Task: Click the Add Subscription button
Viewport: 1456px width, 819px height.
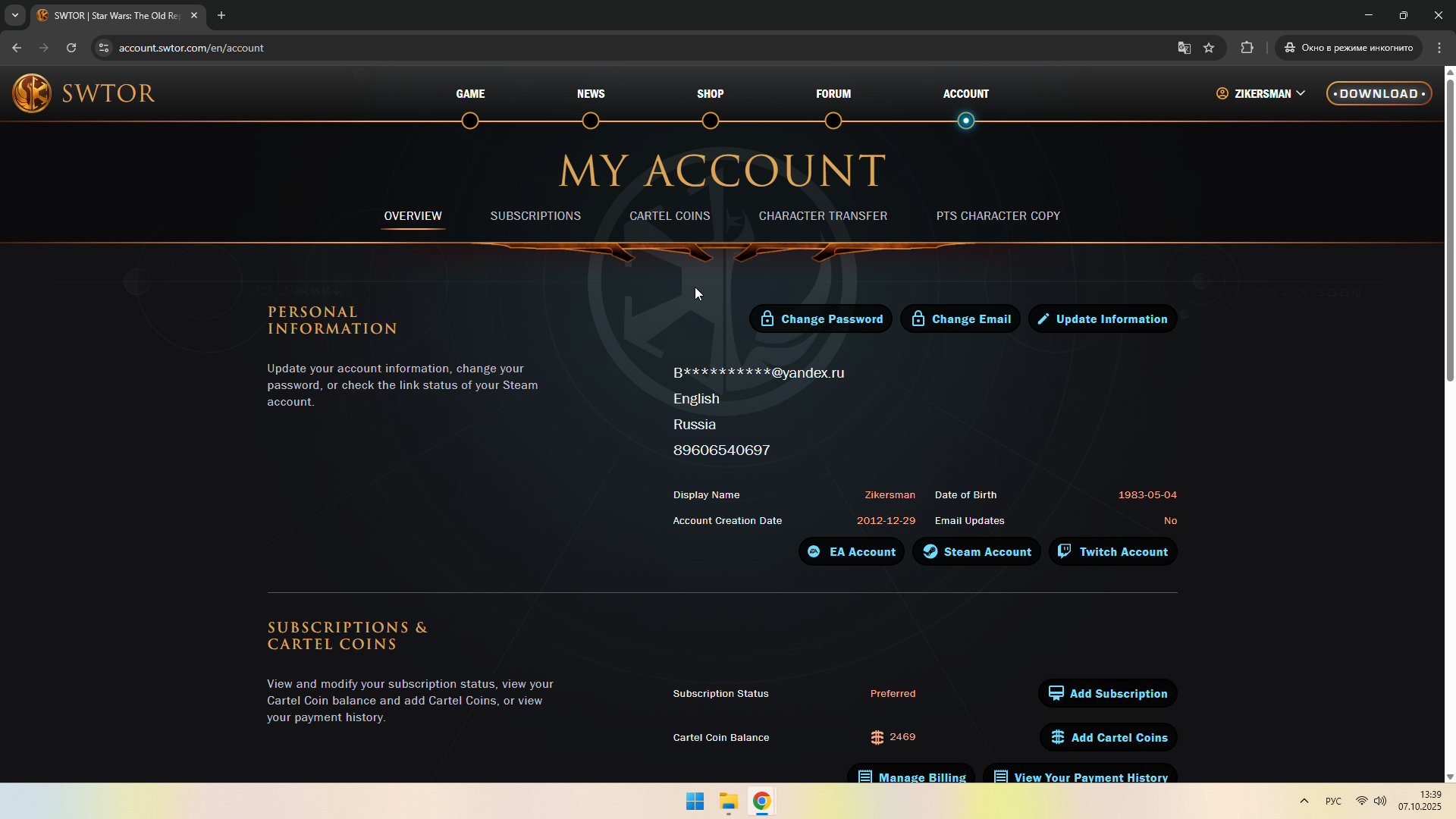Action: click(x=1107, y=694)
